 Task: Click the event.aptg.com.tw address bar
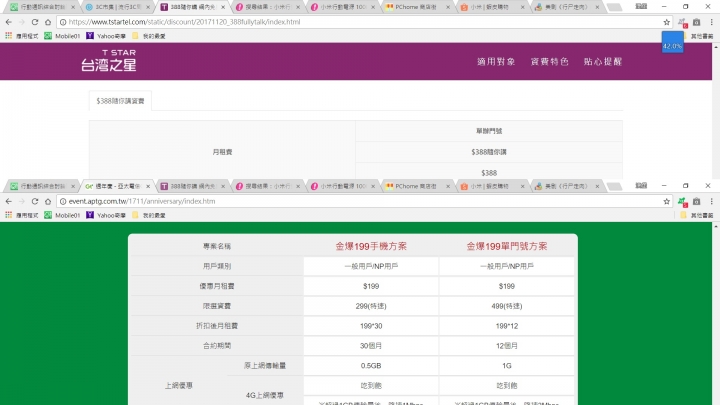pos(365,201)
